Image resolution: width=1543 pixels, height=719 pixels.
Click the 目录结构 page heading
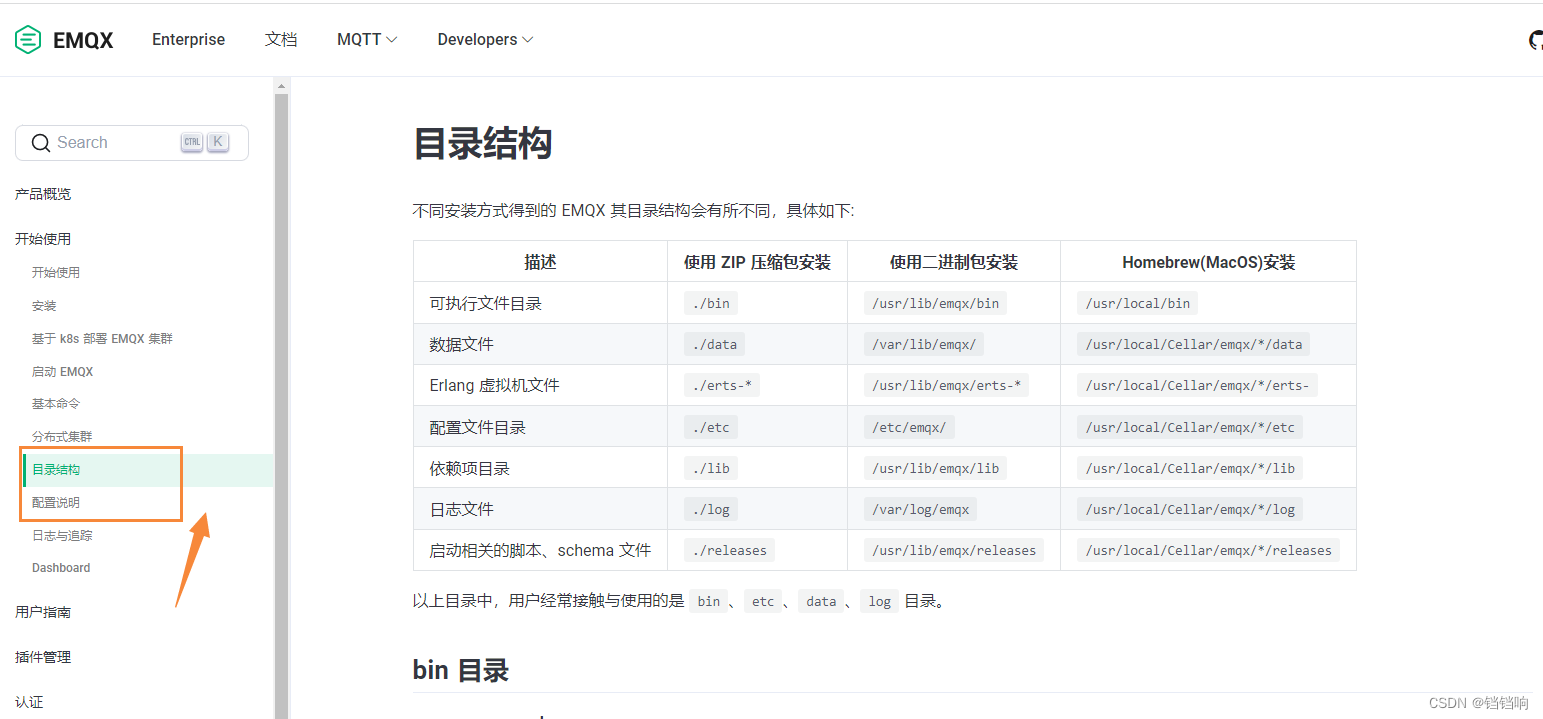point(482,144)
